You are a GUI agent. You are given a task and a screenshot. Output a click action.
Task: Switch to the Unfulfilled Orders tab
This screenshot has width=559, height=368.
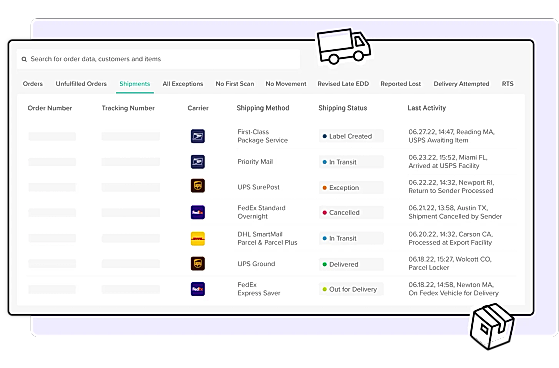pyautogui.click(x=81, y=84)
